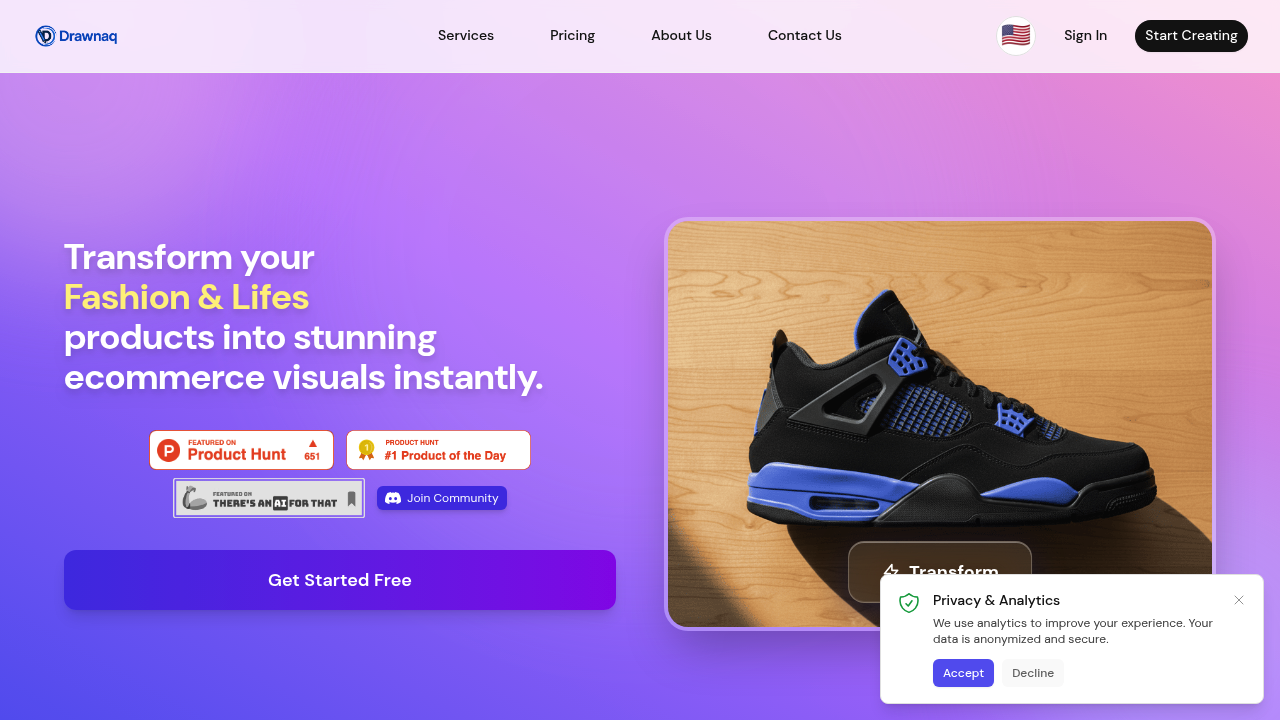Accept analytics in the privacy popup
The width and height of the screenshot is (1280, 720).
point(963,673)
